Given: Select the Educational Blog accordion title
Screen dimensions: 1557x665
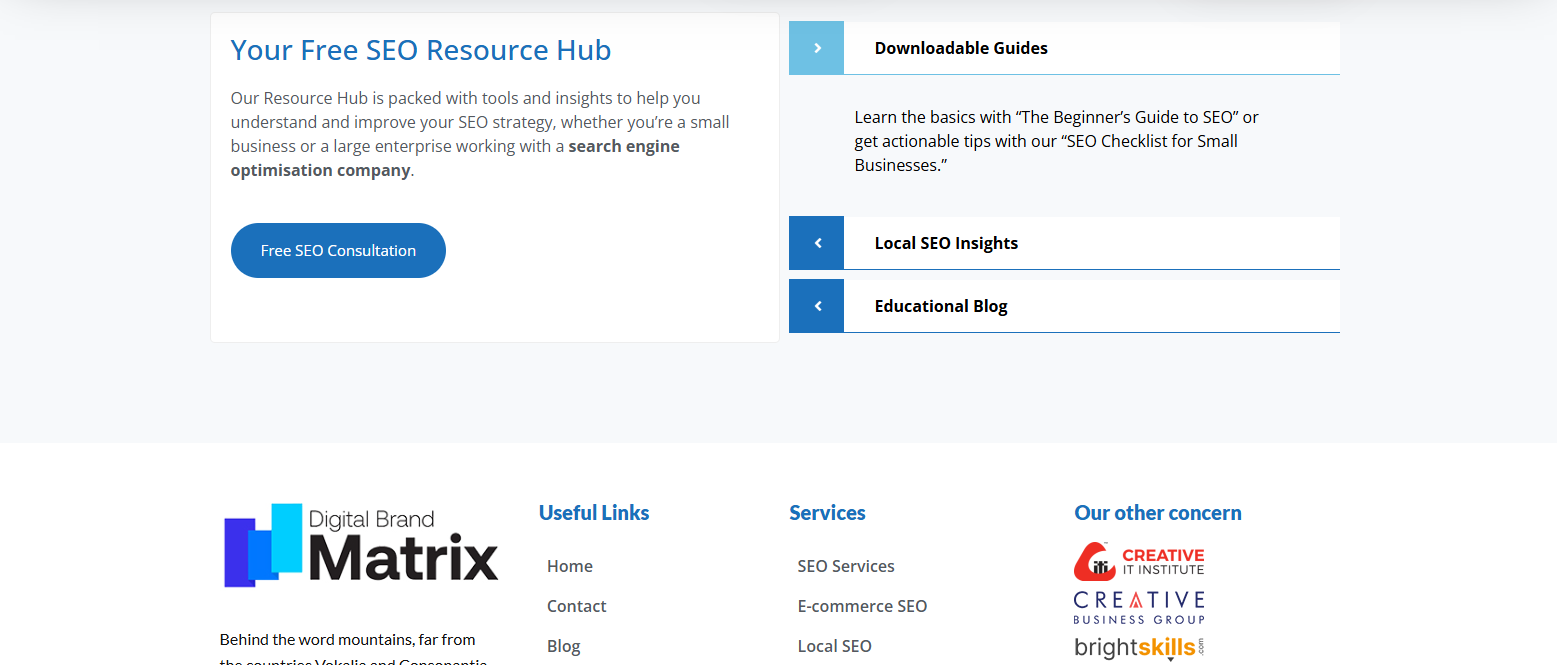Looking at the screenshot, I should pos(941,306).
